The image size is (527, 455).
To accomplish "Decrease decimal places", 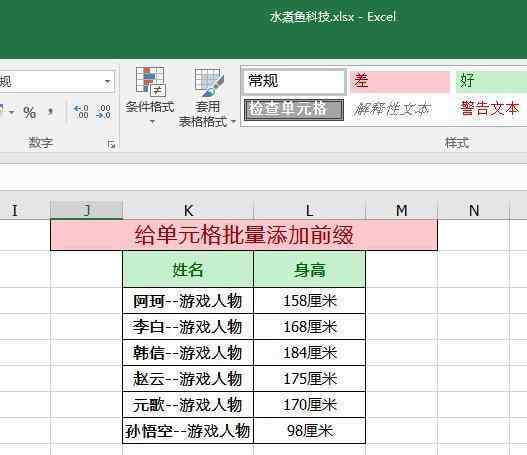I will coord(103,112).
